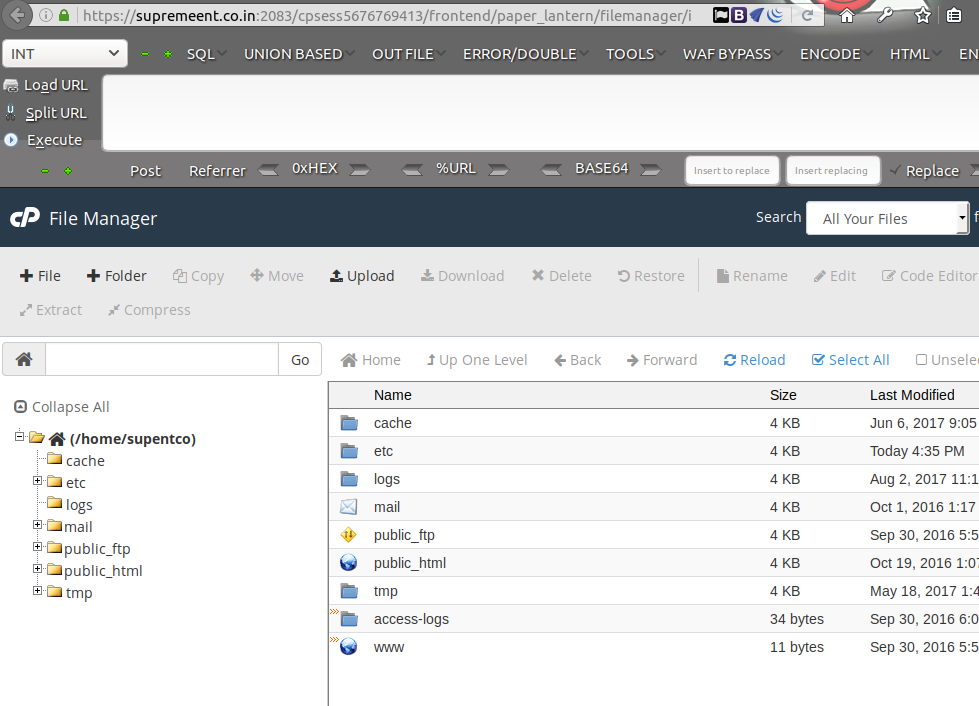Click the browser address bar URL
This screenshot has width=979, height=706.
click(387, 15)
